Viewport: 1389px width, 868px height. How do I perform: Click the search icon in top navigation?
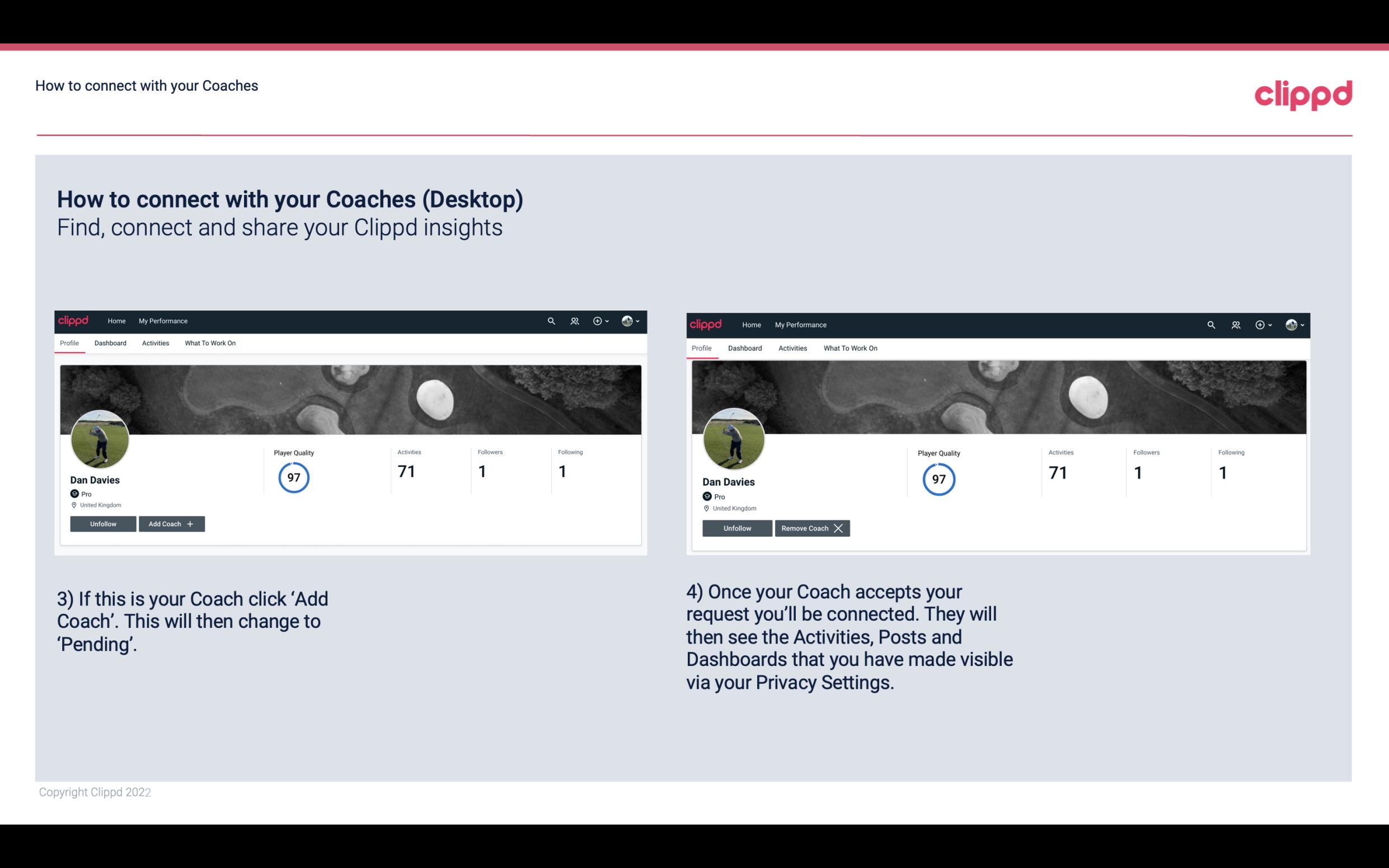point(551,320)
